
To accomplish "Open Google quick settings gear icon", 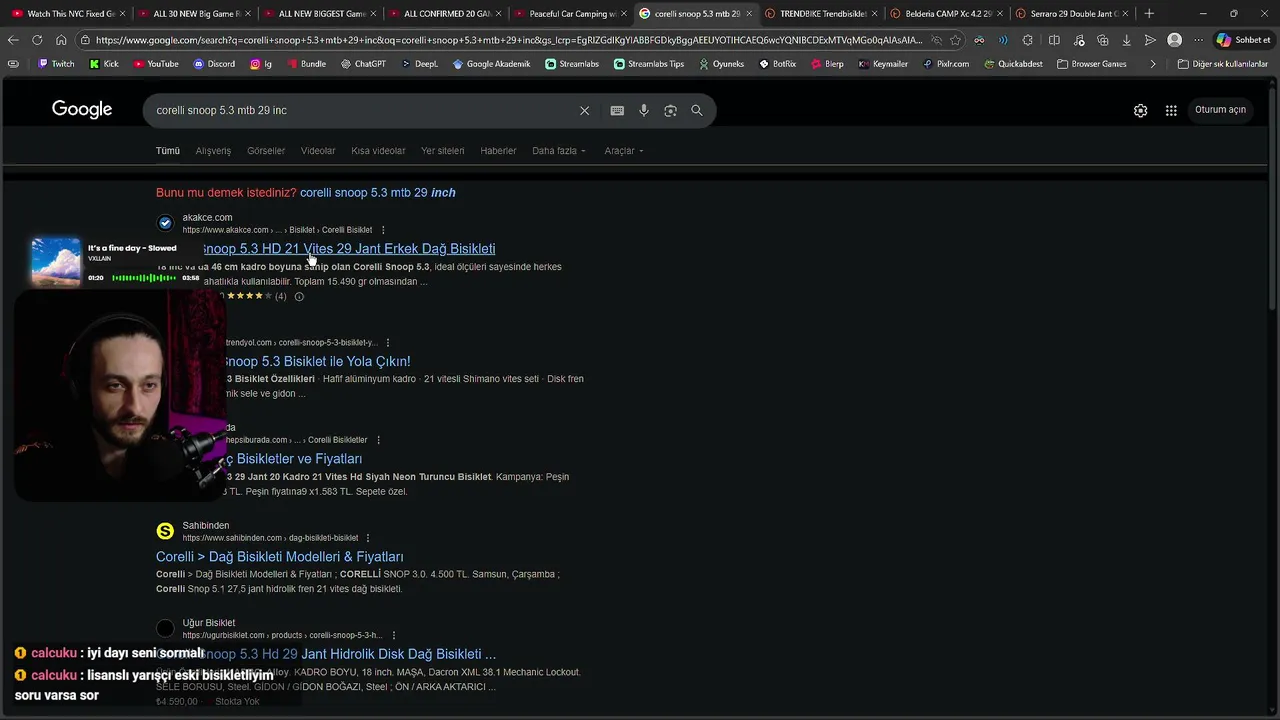I will [1141, 110].
